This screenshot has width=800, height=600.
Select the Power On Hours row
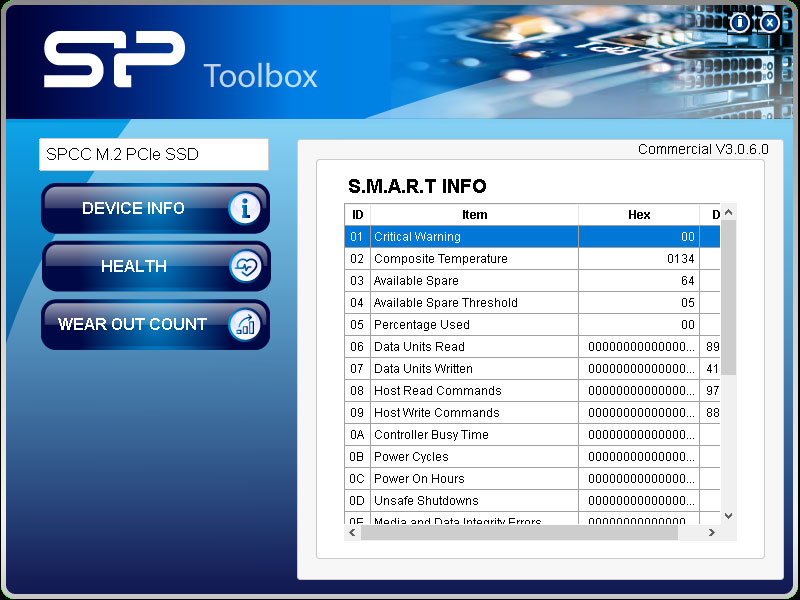click(532, 478)
